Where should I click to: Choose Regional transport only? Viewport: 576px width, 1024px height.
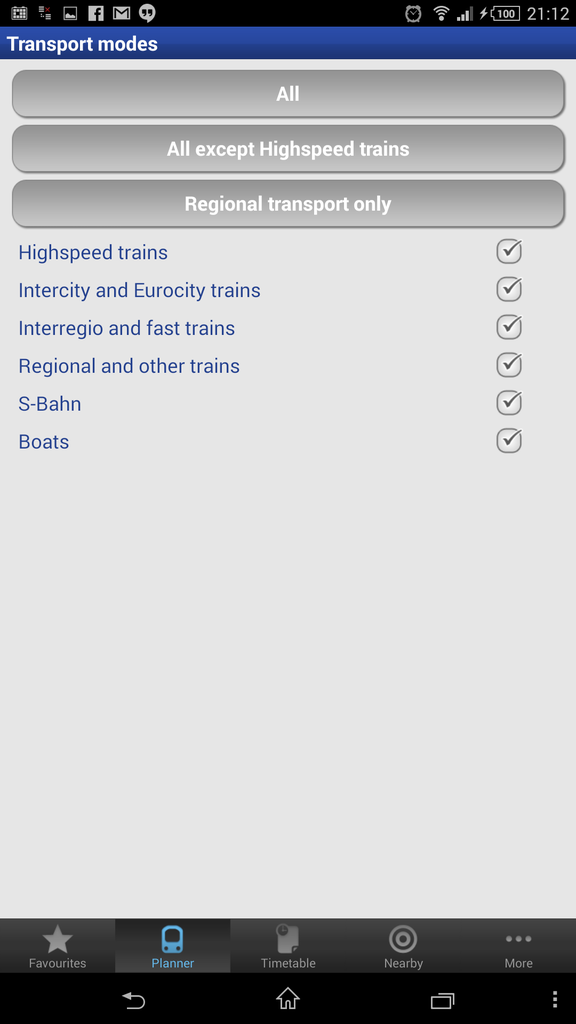point(288,204)
